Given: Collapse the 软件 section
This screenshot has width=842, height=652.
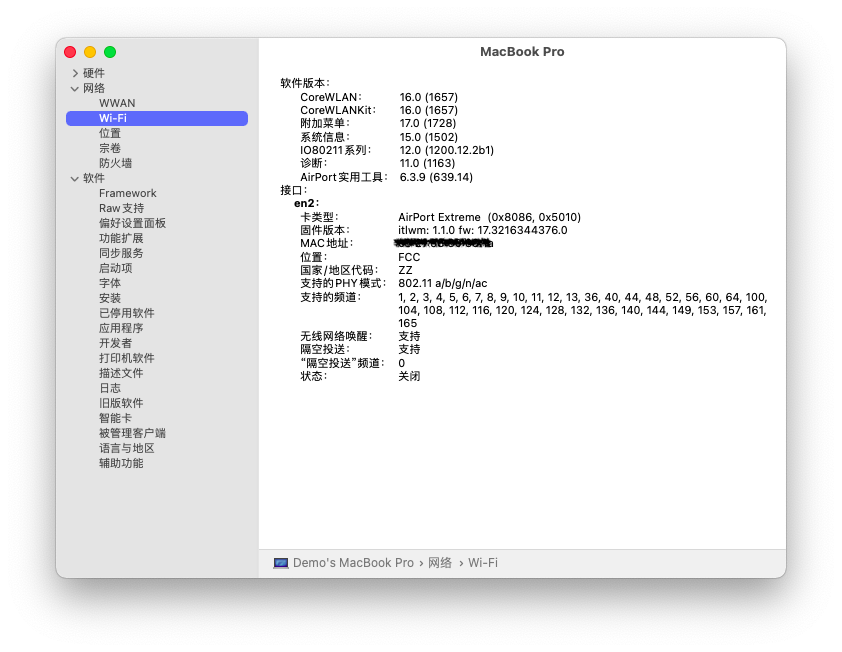Looking at the screenshot, I should point(75,178).
